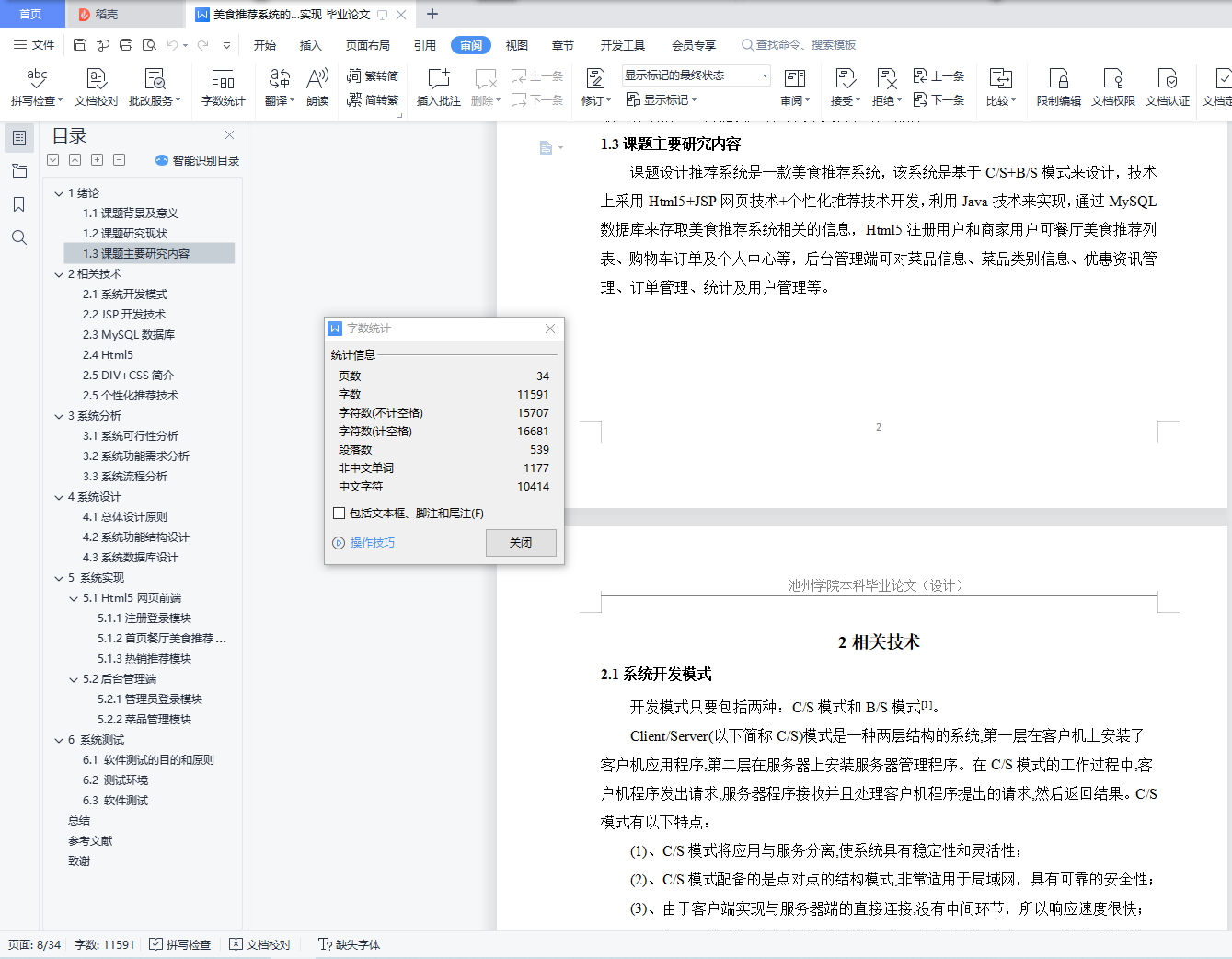Open 文档权限 settings
1232x959 pixels.
[x=1113, y=87]
